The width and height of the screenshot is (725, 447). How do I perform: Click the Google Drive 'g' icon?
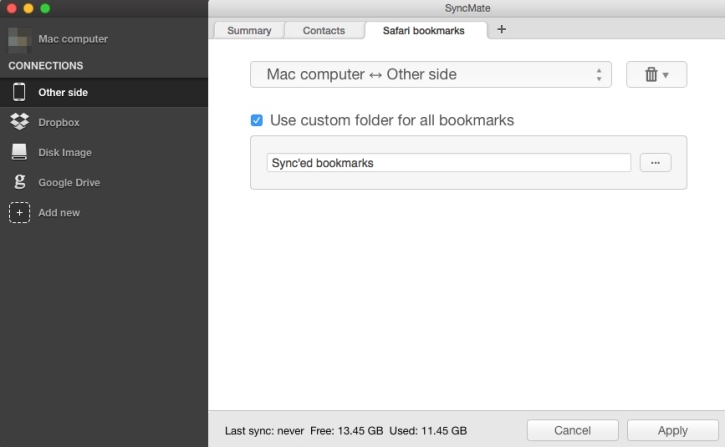pos(19,182)
